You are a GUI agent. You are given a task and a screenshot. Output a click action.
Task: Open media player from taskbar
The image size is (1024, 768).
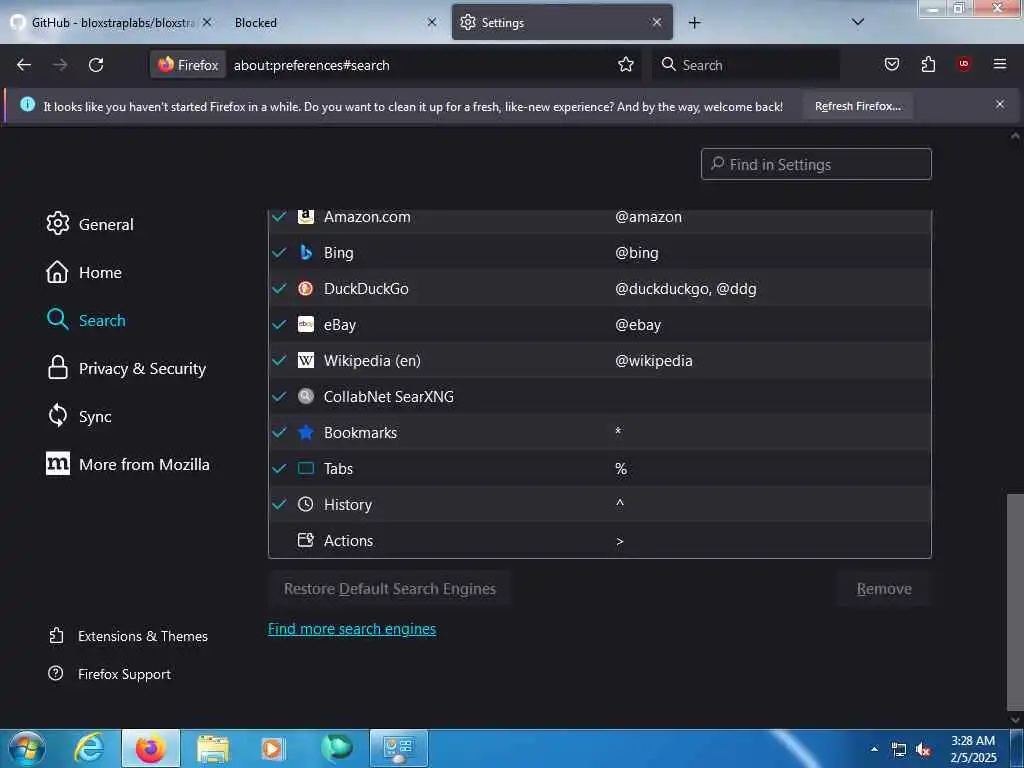pyautogui.click(x=274, y=749)
